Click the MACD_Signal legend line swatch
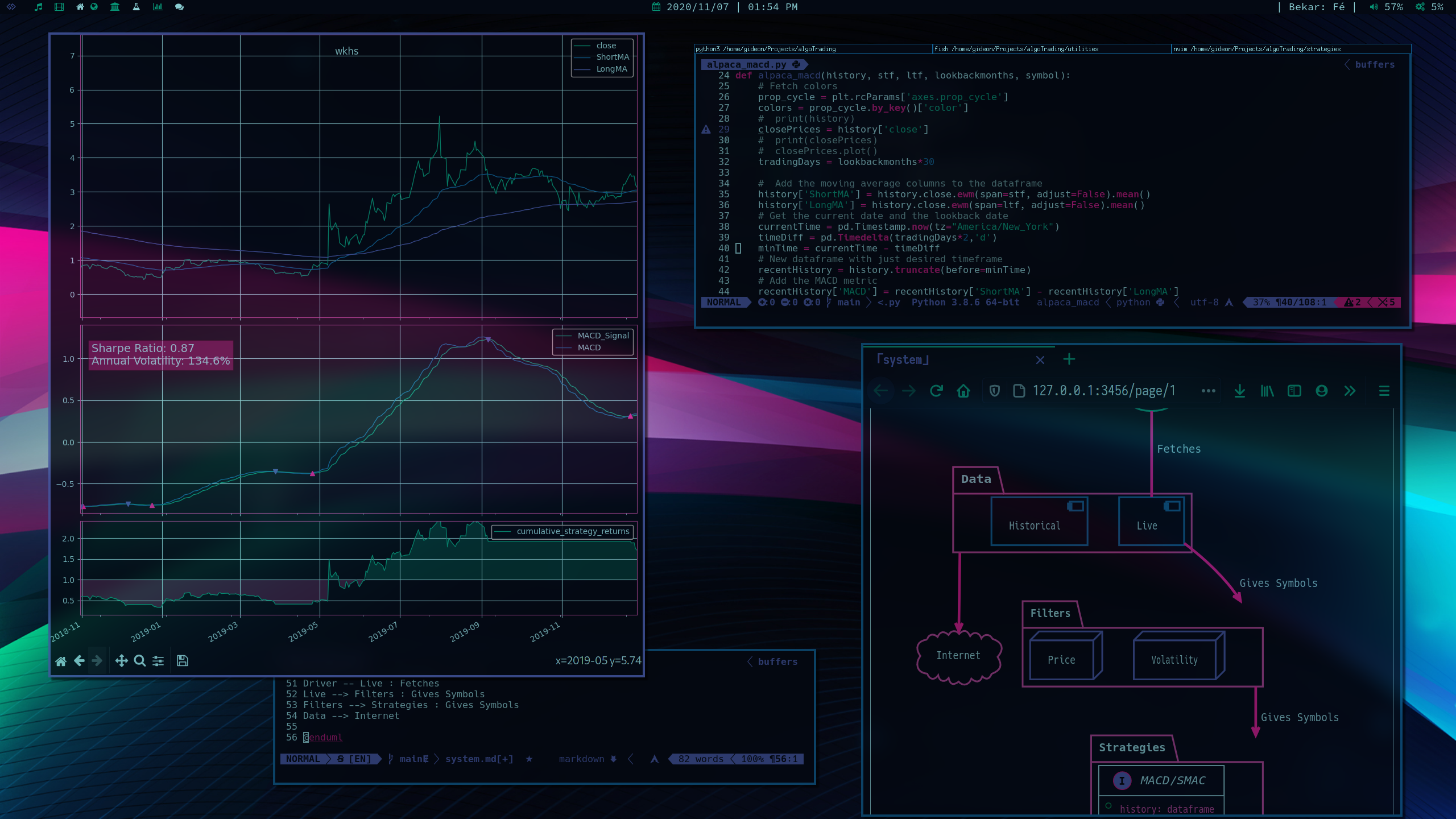This screenshot has height=819, width=1456. click(x=563, y=336)
